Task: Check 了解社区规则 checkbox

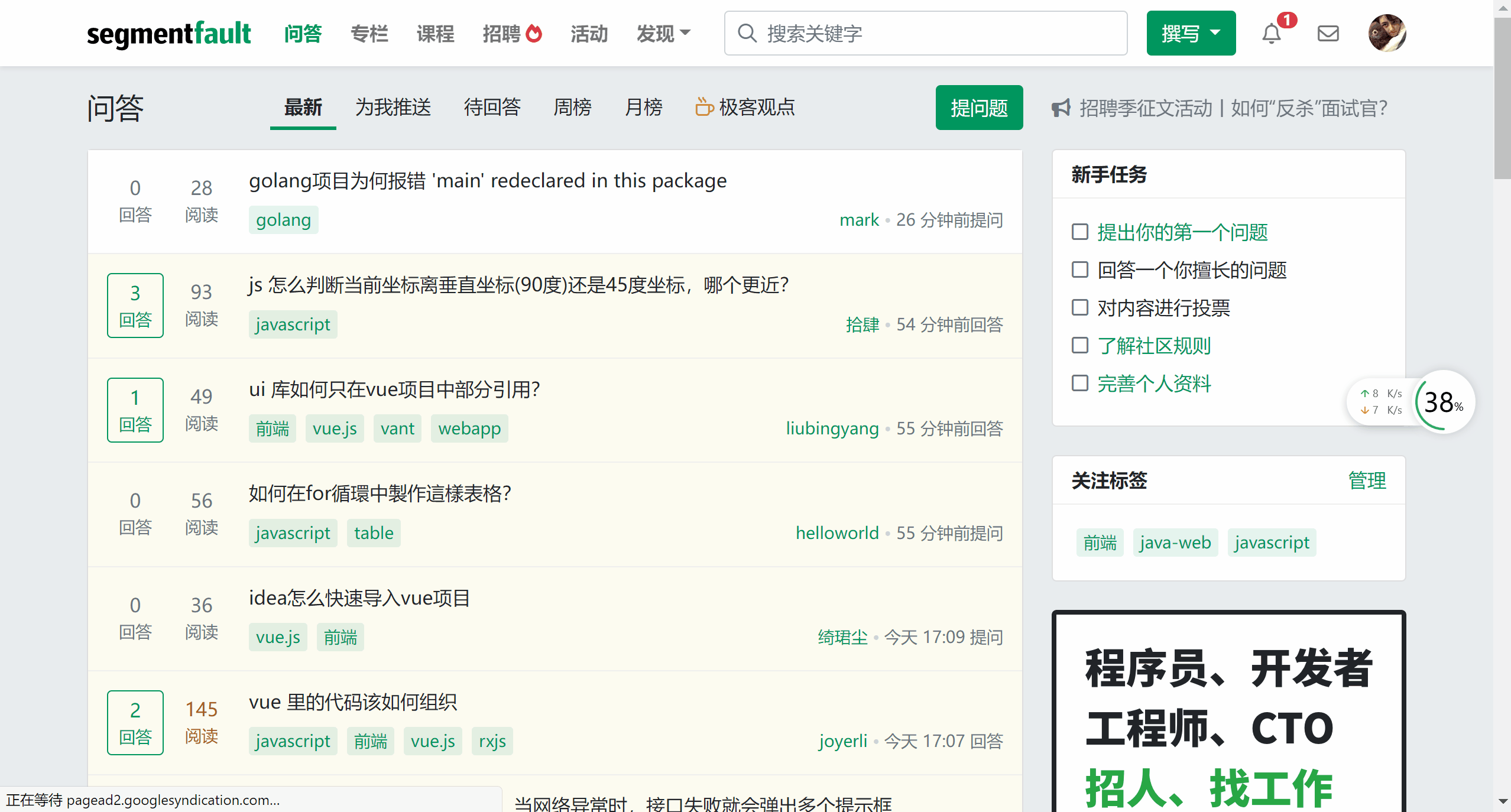Action: 1080,345
